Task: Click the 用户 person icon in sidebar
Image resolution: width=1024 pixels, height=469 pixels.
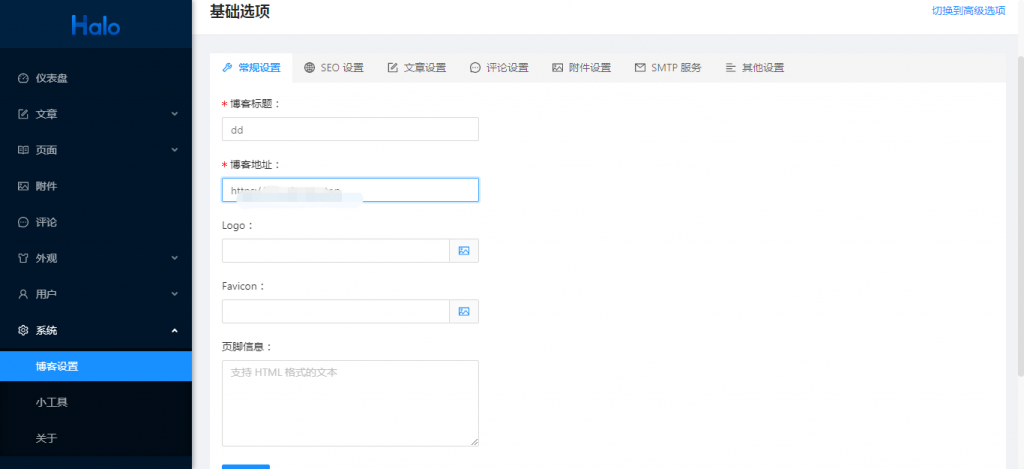Action: pos(23,294)
